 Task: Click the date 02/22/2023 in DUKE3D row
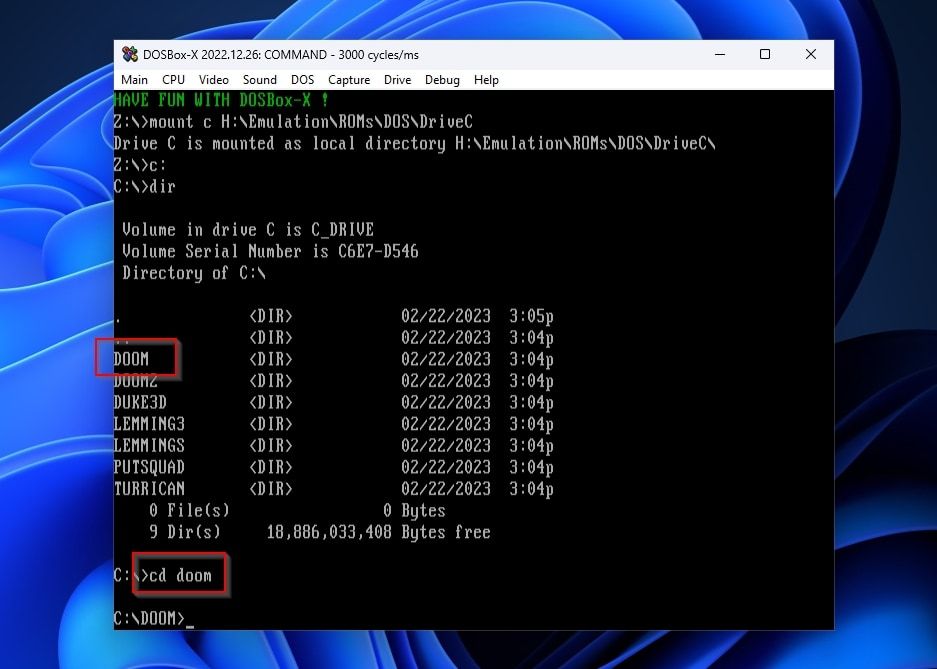[x=446, y=402]
